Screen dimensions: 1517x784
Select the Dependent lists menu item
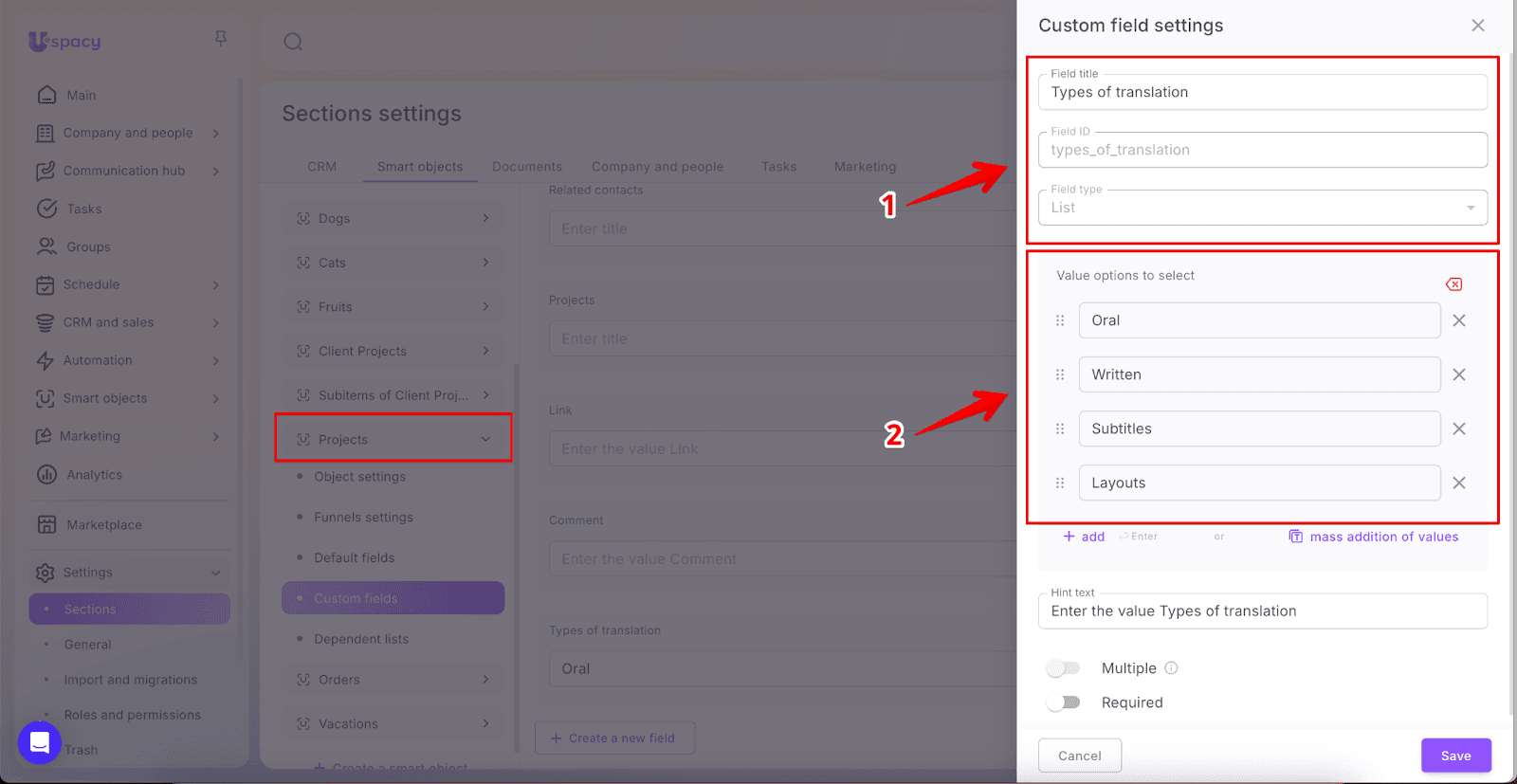pyautogui.click(x=361, y=639)
